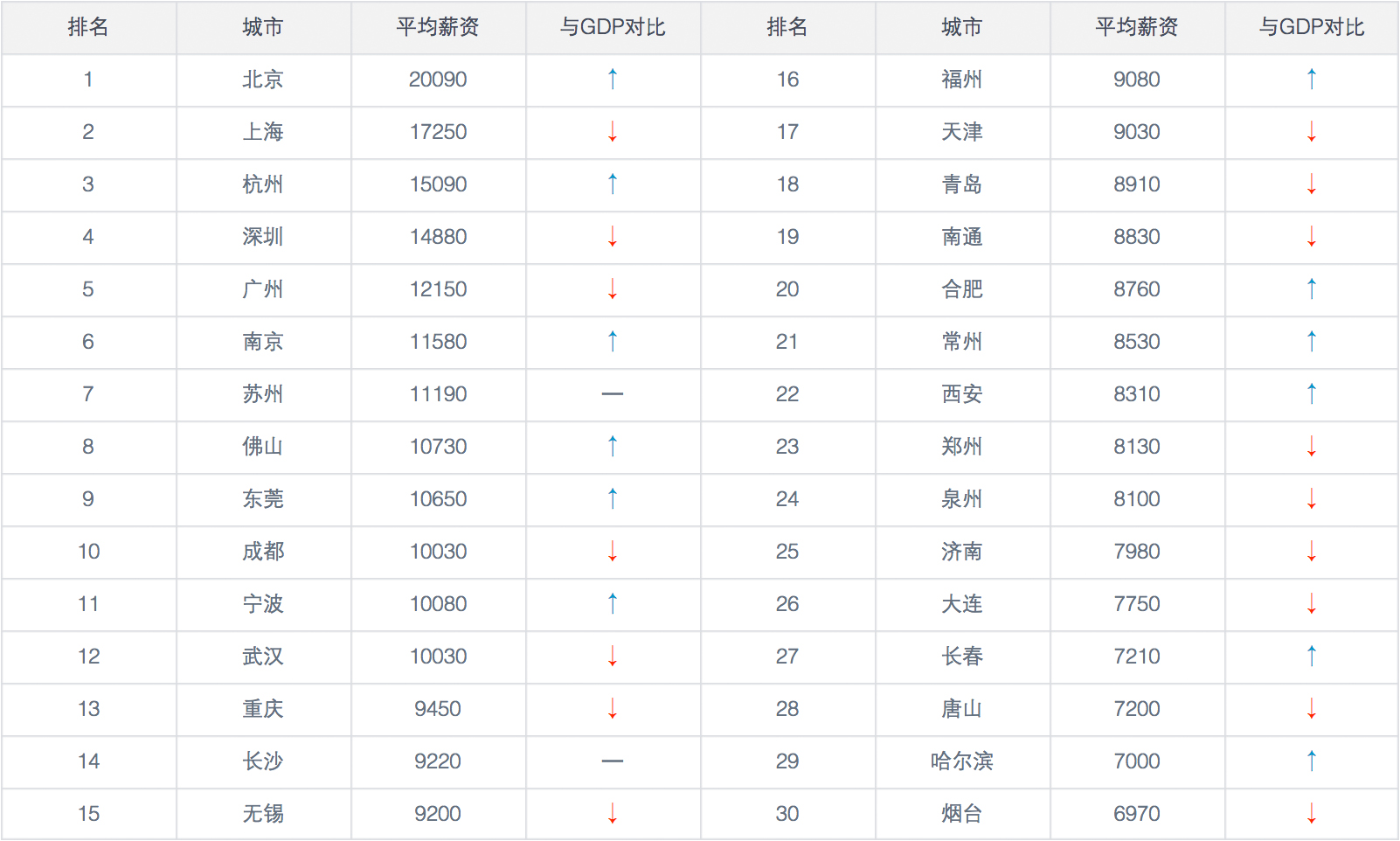Click the salary value 8530
This screenshot has height=841, width=1400.
(x=1137, y=342)
